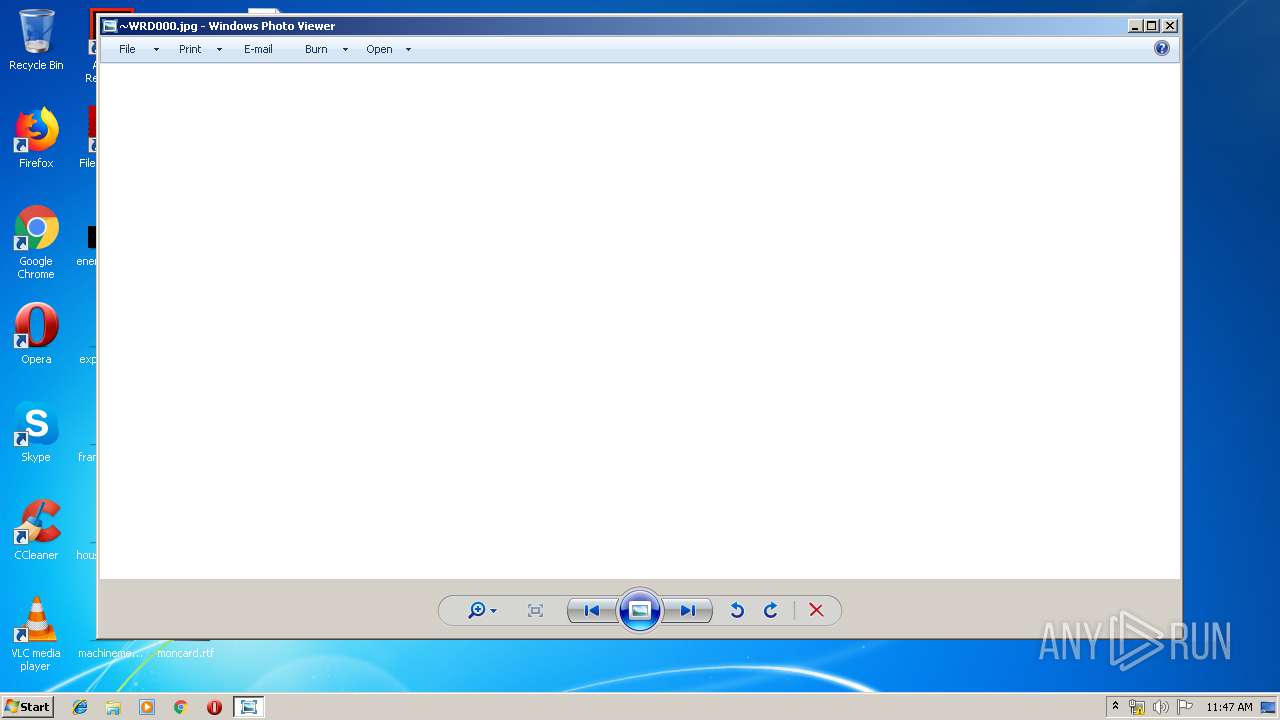Maximize the Photo Viewer window
1280x720 pixels.
(1152, 26)
